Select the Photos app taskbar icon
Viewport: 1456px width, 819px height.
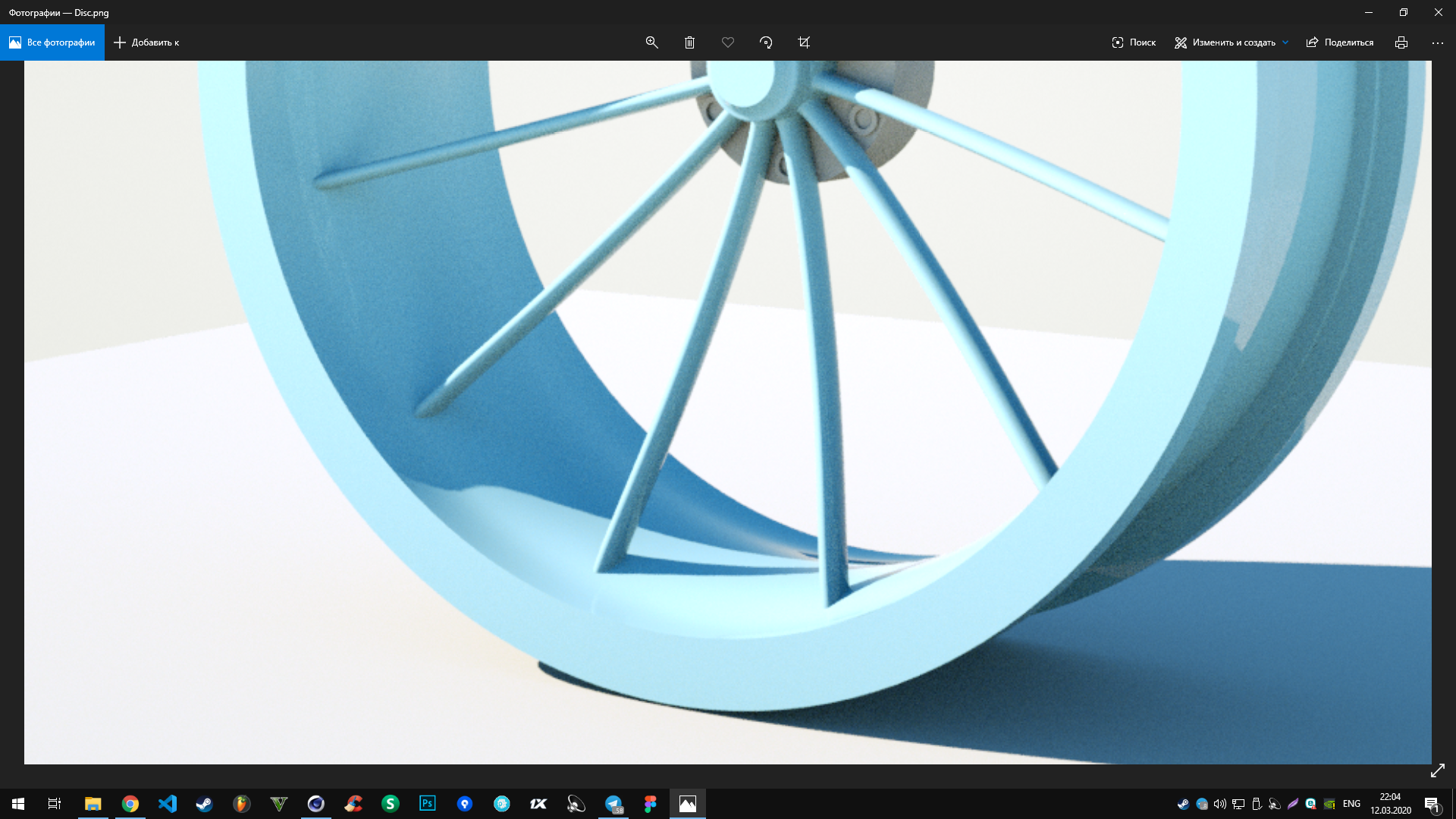tap(688, 804)
